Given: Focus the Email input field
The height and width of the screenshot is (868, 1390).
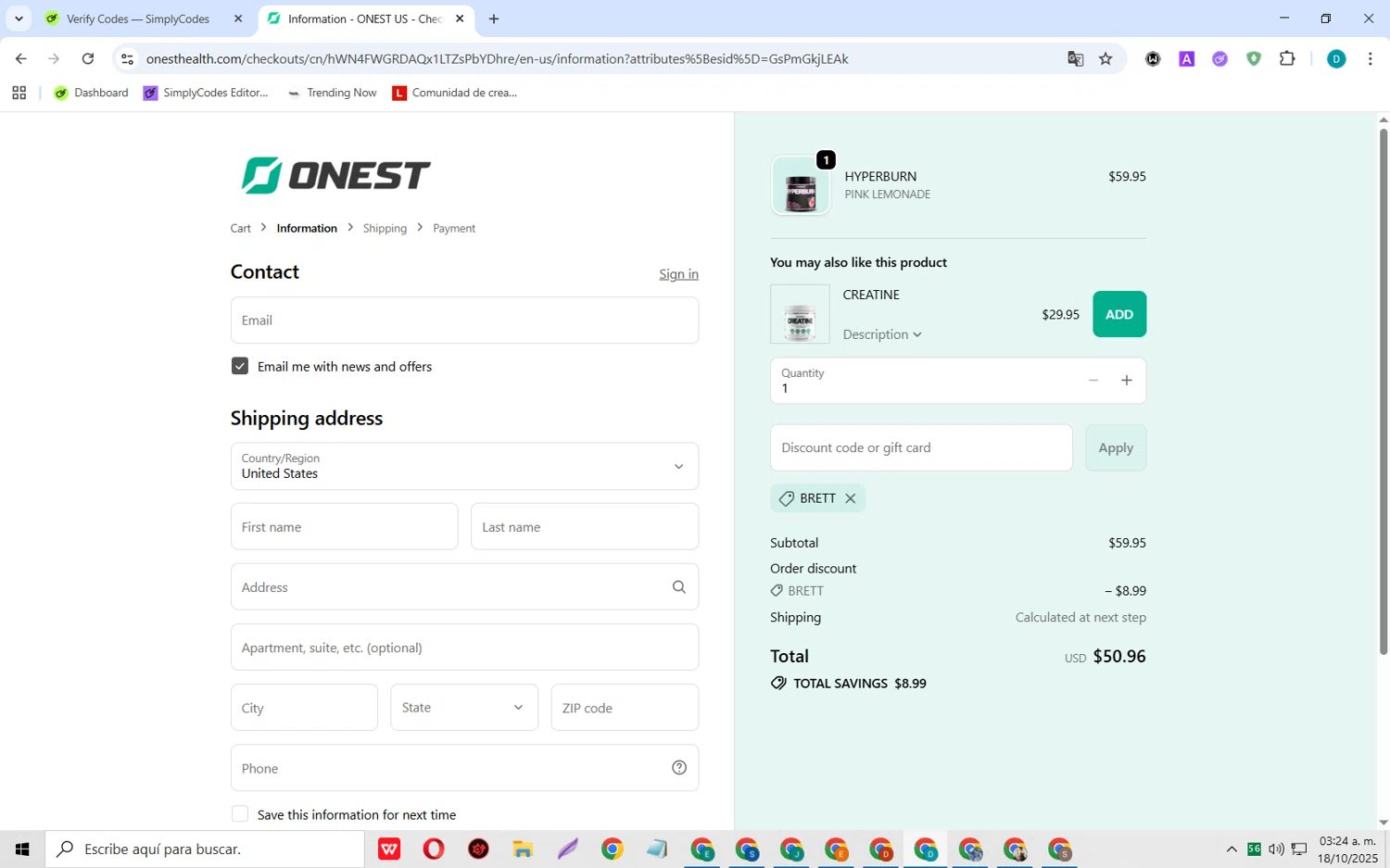Looking at the screenshot, I should 464,321.
